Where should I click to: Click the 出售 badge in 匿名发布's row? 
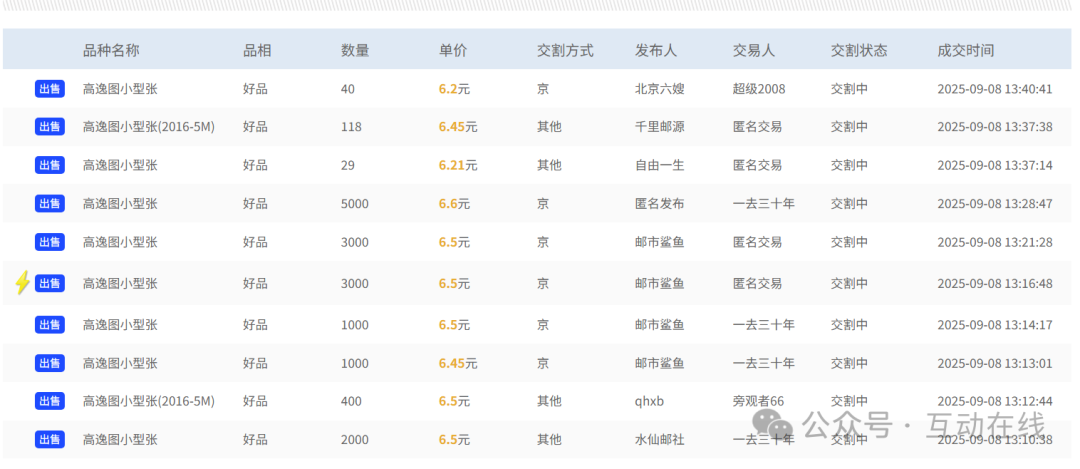click(50, 204)
